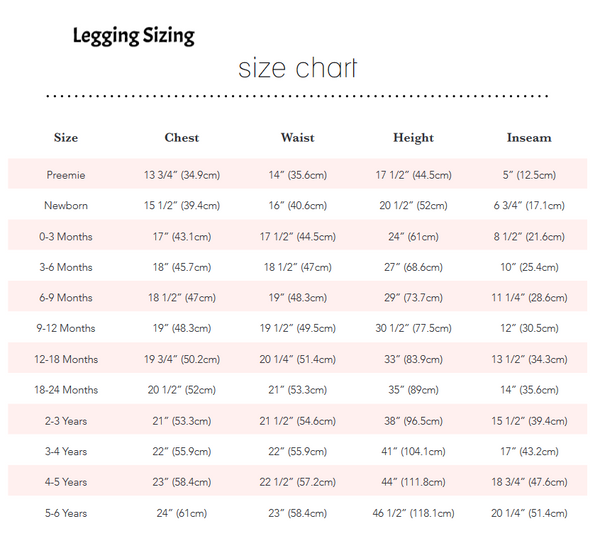Click the 4-5 Years row label
Image resolution: width=600 pixels, height=548 pixels.
(x=66, y=482)
